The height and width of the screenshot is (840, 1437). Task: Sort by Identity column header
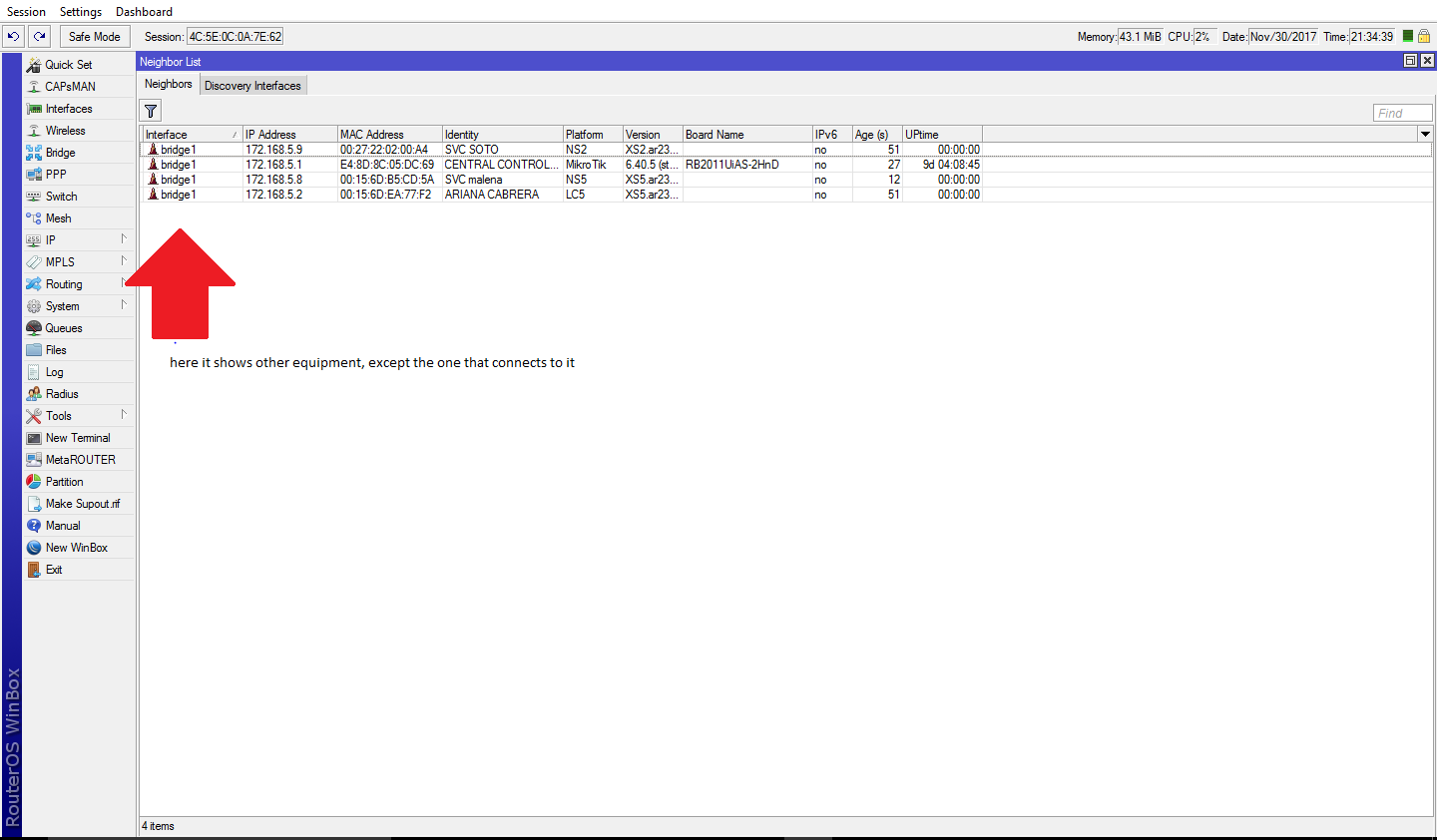tap(502, 134)
